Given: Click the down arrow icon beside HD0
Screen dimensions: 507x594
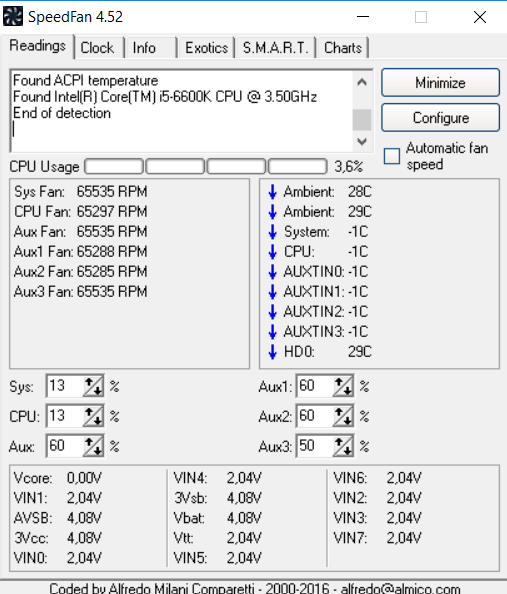Looking at the screenshot, I should [x=272, y=352].
